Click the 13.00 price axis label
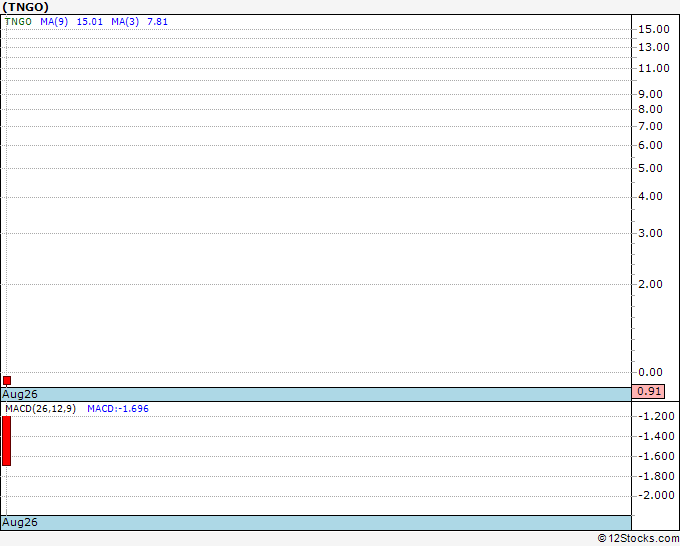 point(654,47)
